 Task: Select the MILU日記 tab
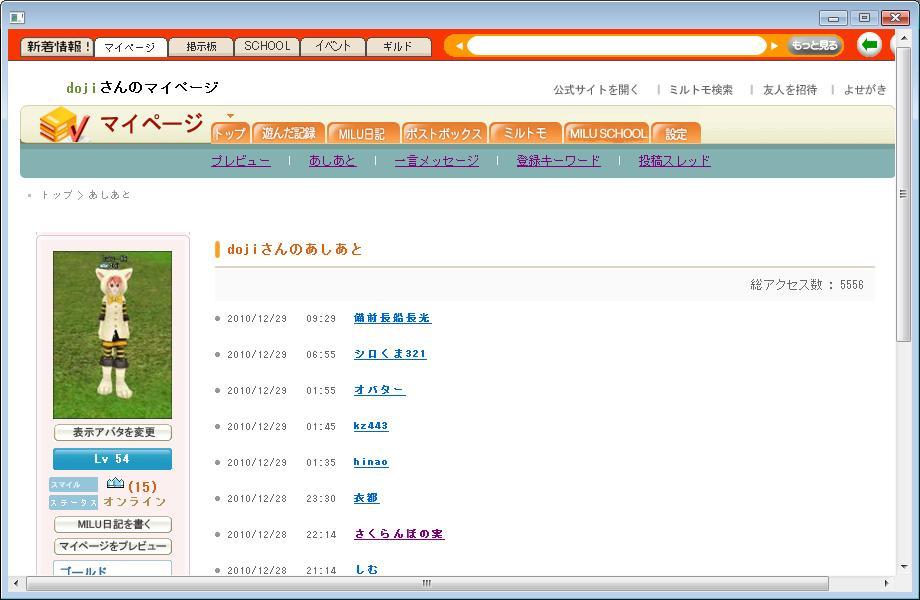[x=361, y=133]
